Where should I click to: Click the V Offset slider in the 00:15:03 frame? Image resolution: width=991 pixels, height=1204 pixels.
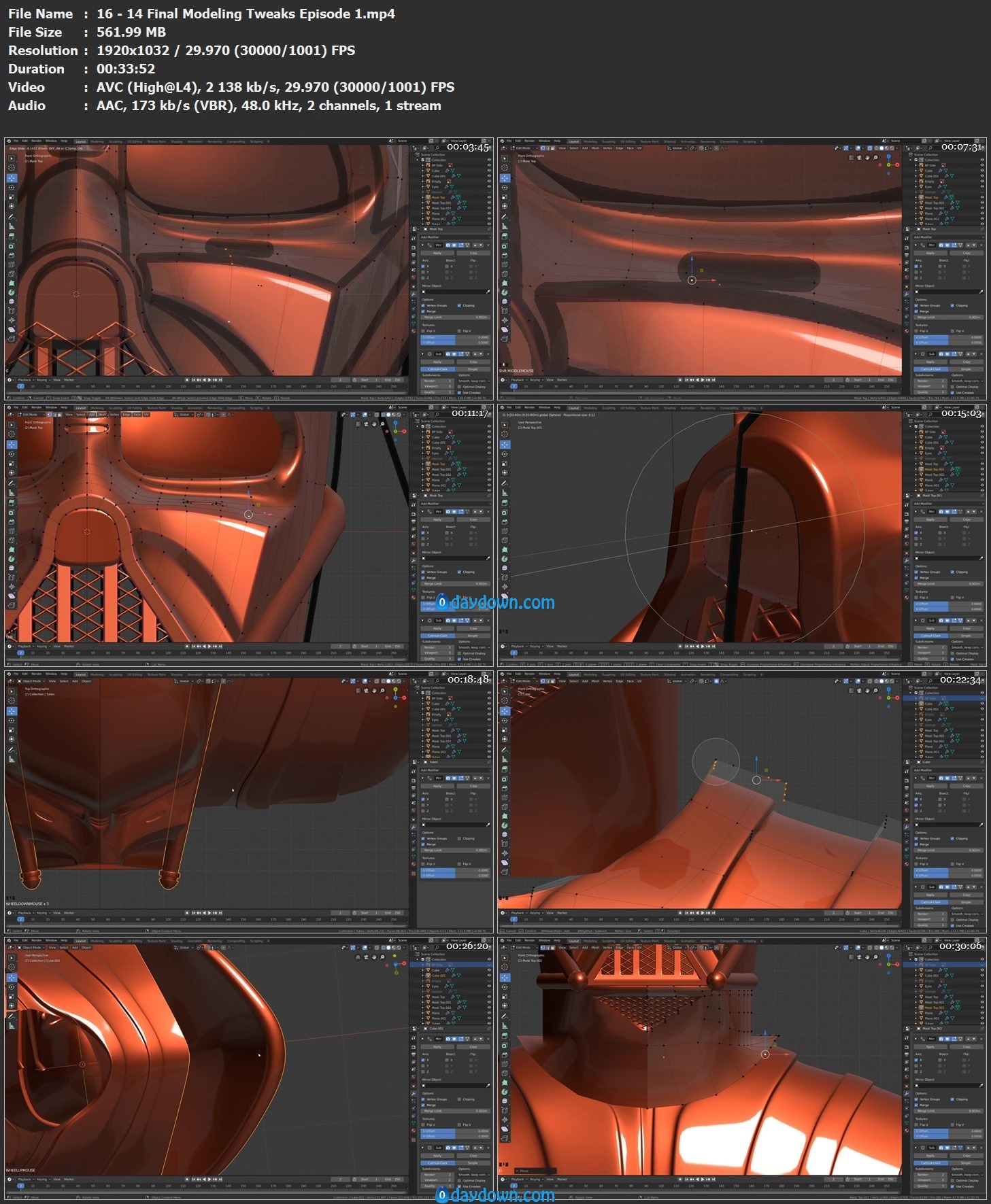948,609
